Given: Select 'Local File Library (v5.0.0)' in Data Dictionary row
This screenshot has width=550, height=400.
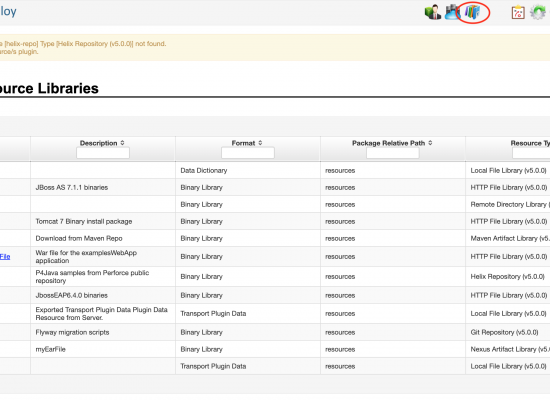Looking at the screenshot, I should tap(509, 170).
